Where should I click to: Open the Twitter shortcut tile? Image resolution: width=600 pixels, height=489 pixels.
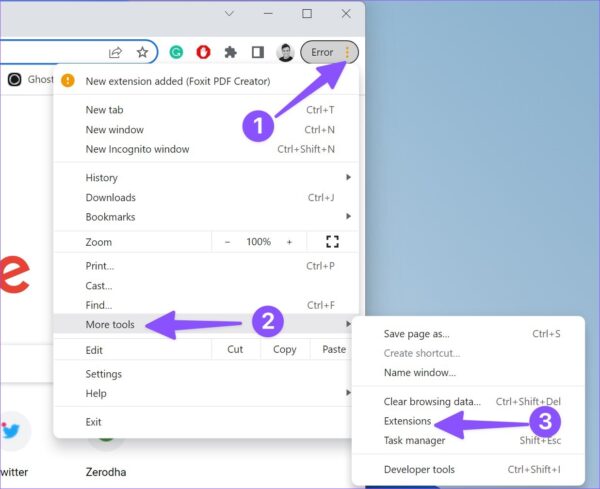pyautogui.click(x=11, y=444)
